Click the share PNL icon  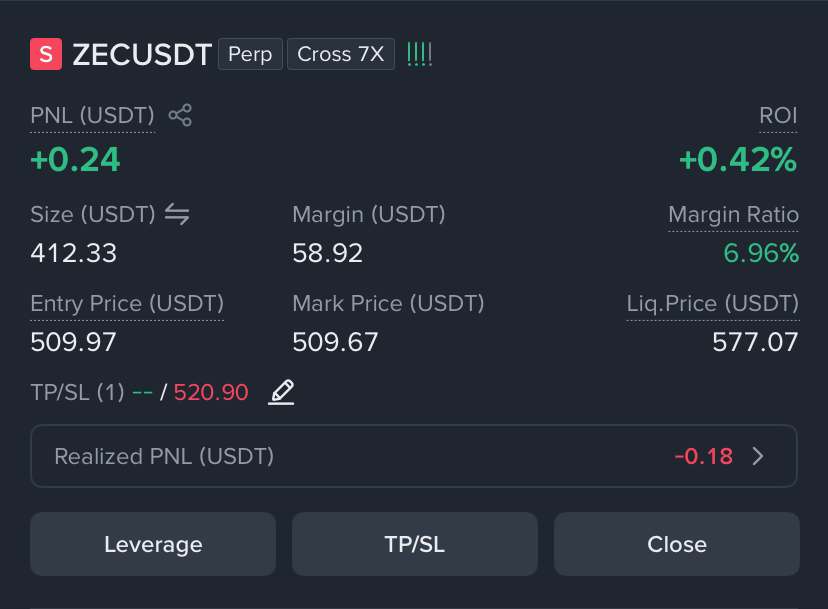(x=180, y=115)
